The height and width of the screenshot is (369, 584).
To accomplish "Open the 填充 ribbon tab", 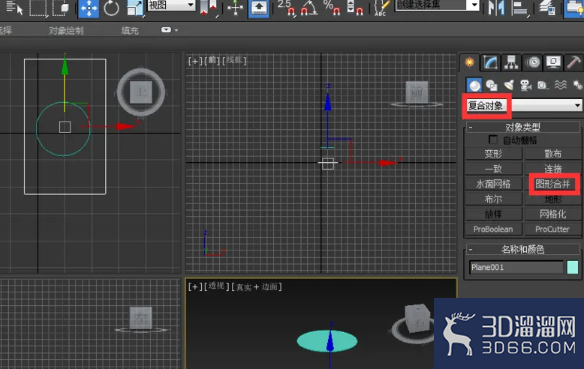I will tap(130, 31).
